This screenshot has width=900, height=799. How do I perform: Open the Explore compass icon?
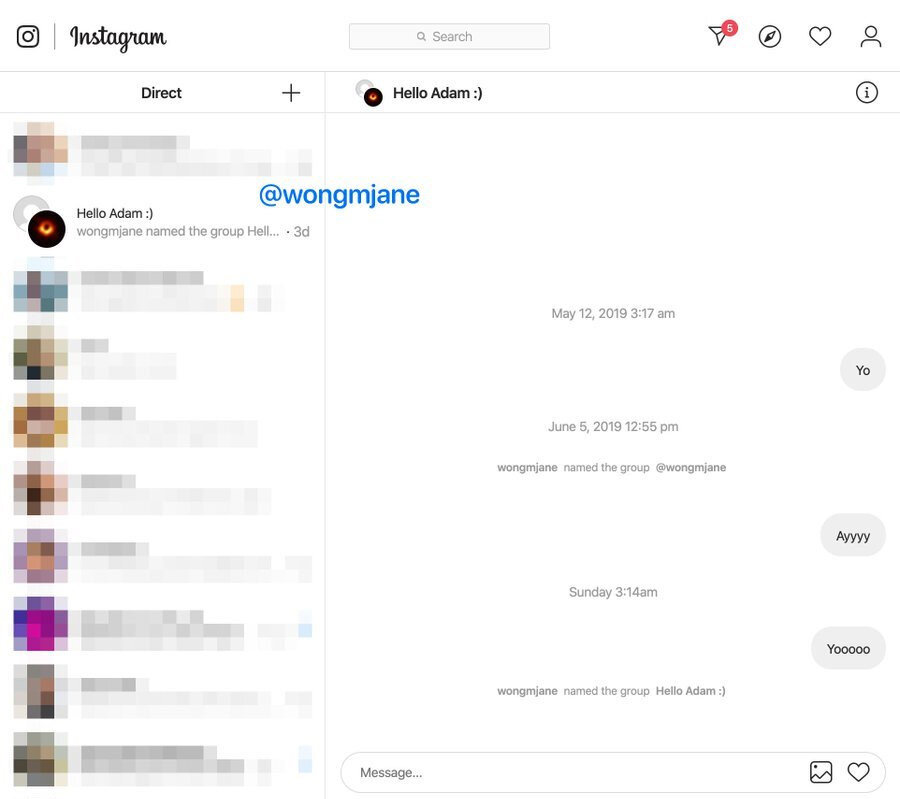click(770, 37)
